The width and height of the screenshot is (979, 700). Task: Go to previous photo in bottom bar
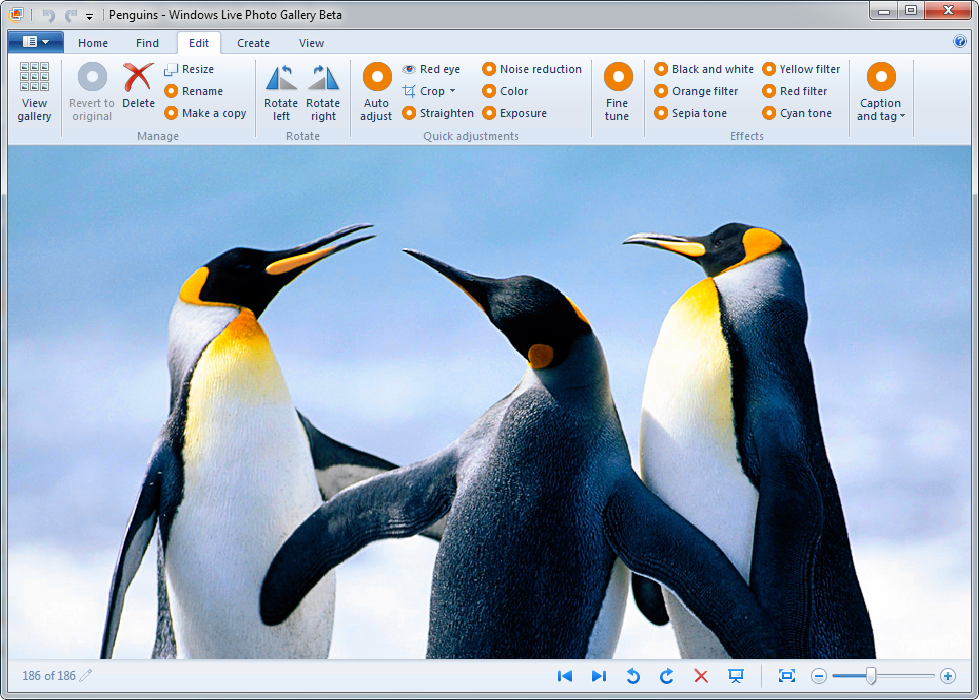(565, 676)
